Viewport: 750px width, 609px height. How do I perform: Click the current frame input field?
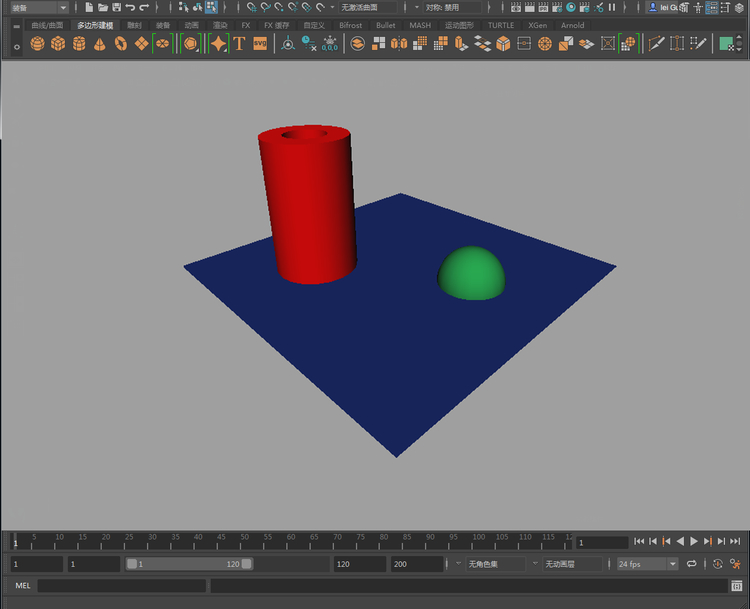tap(602, 542)
